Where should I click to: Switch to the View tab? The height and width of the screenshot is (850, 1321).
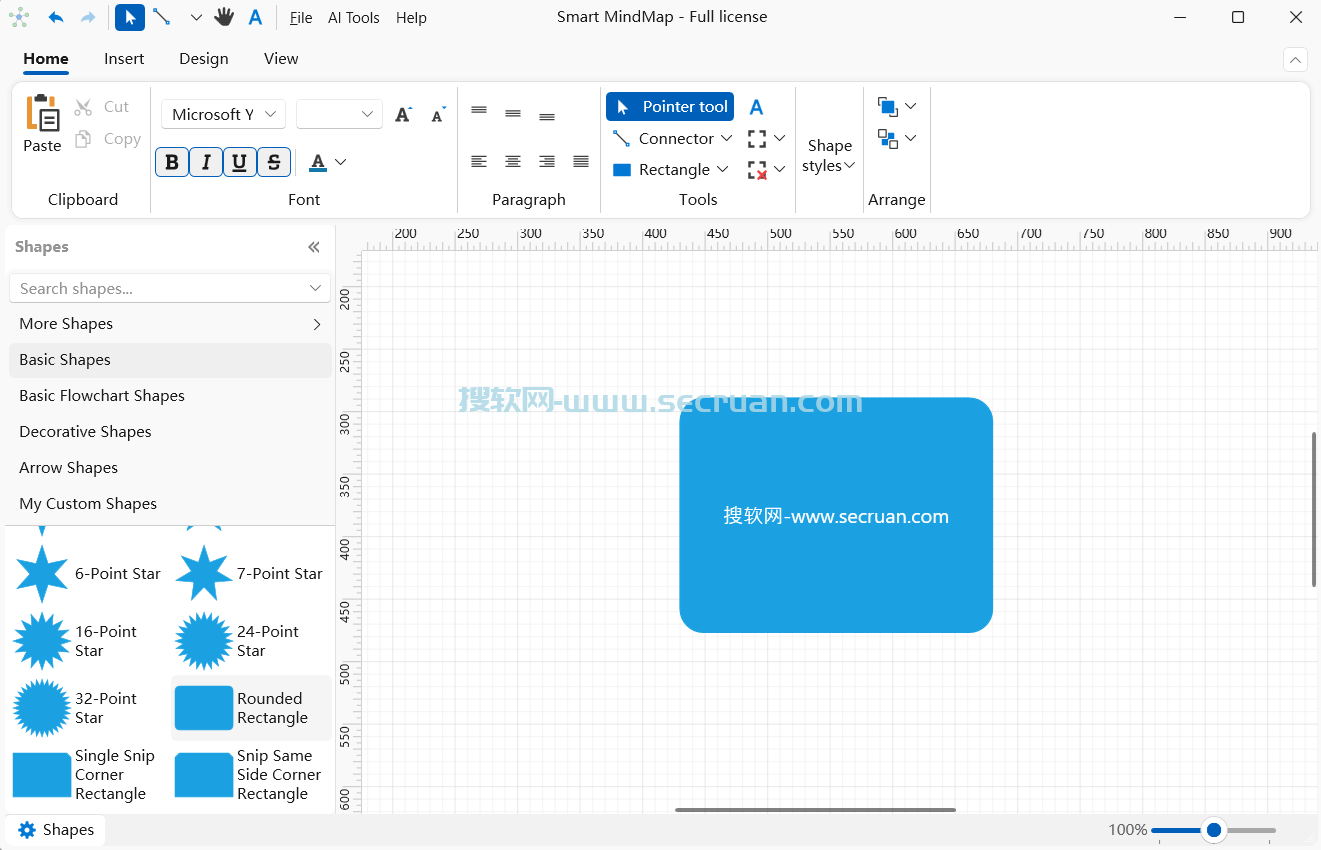pos(281,59)
